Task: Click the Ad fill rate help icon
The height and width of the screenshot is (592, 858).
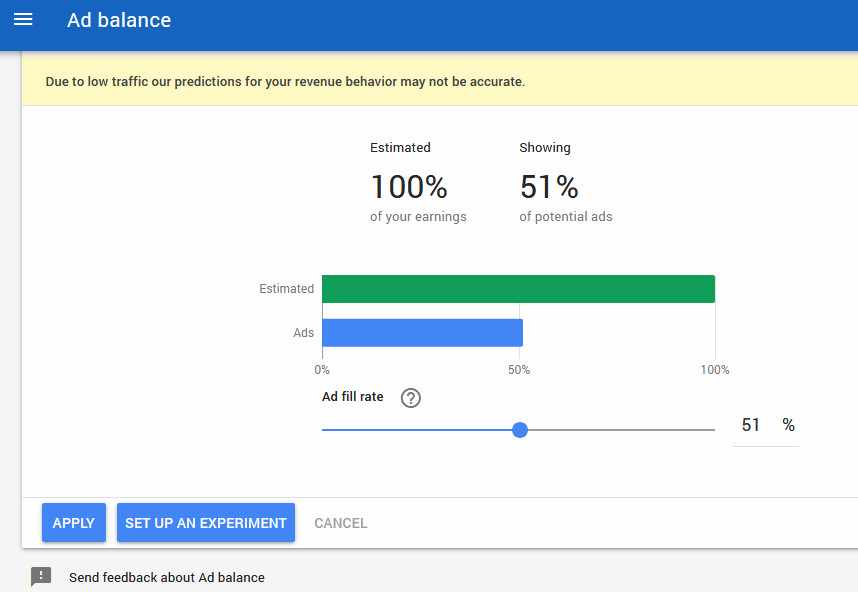Action: pos(410,397)
